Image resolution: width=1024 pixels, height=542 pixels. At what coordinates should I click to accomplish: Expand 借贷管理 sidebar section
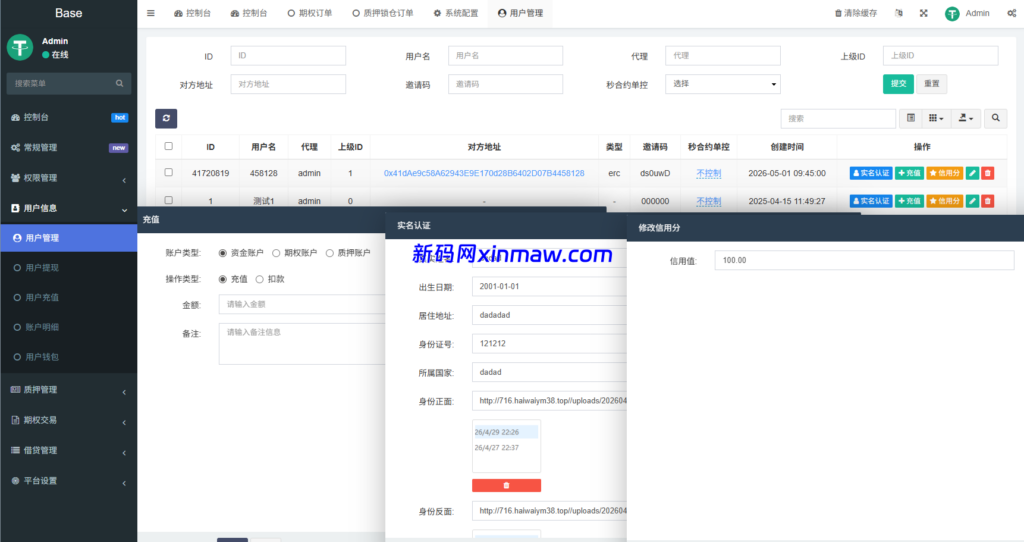[69, 451]
